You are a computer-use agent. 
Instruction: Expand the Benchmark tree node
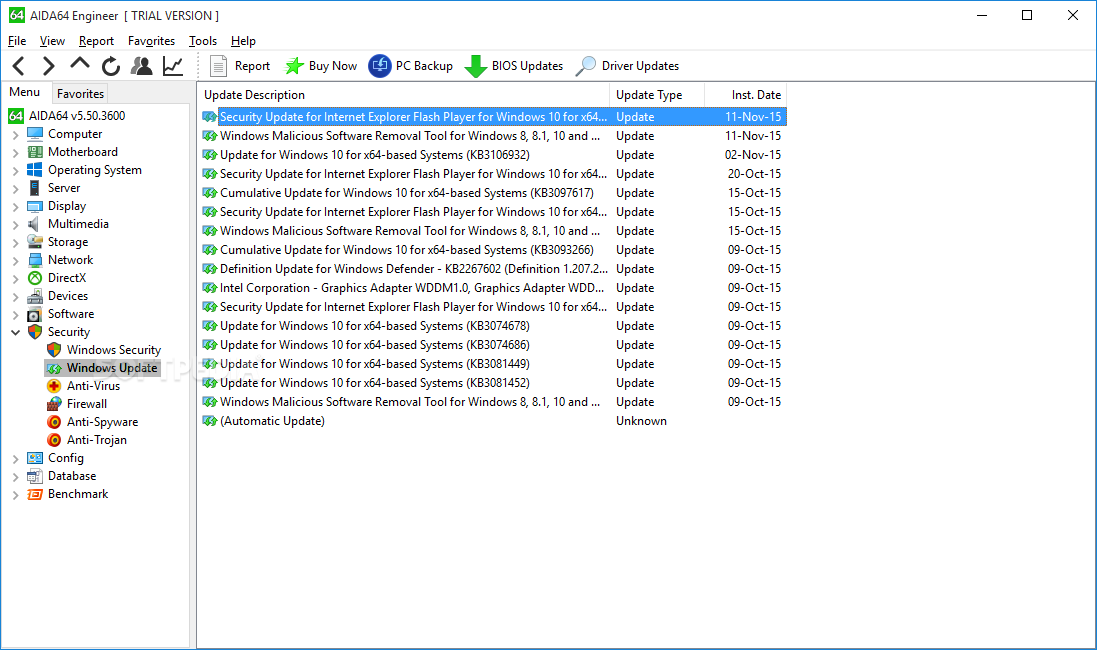click(x=15, y=495)
